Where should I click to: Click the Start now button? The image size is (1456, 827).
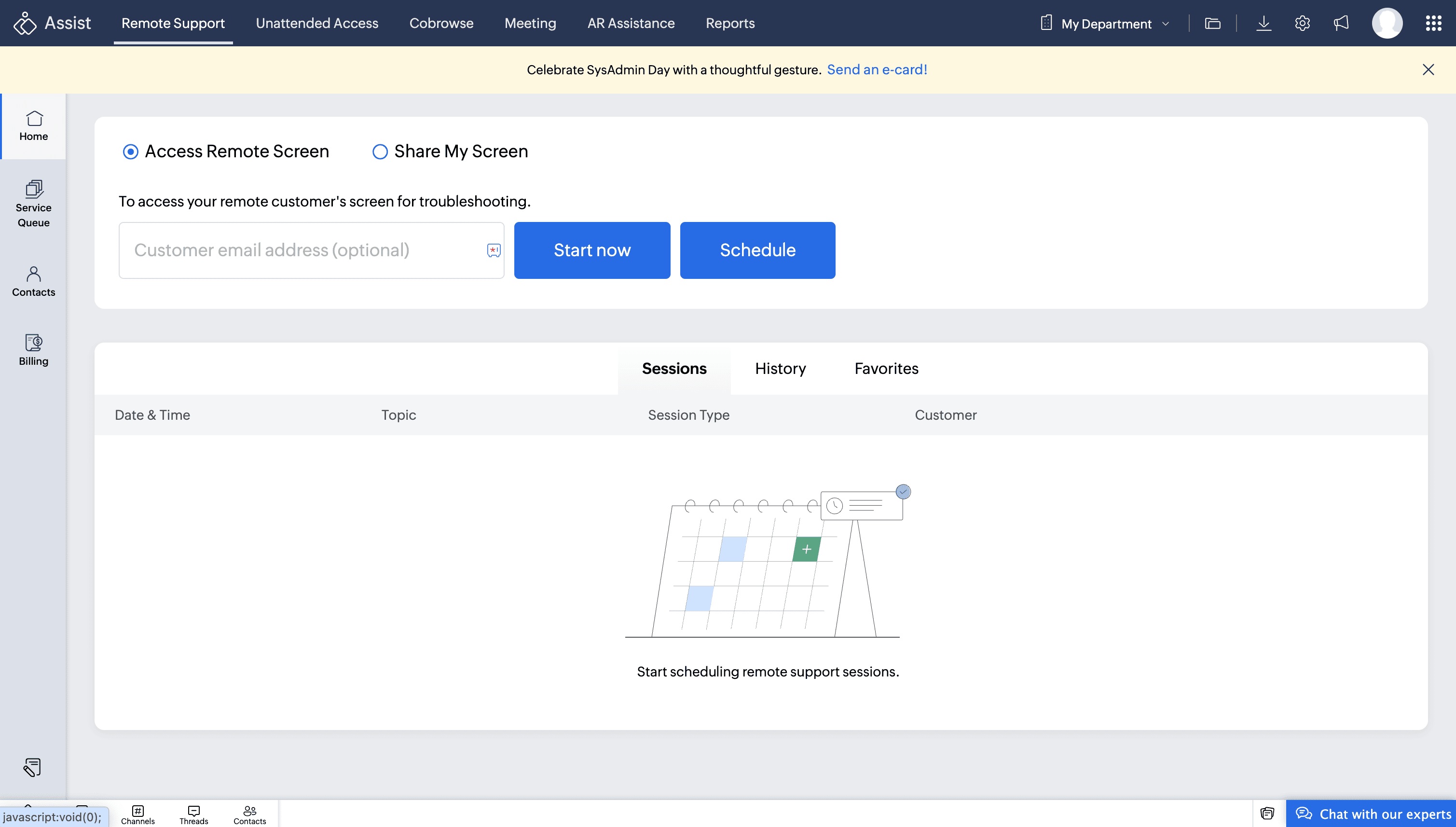(x=592, y=250)
